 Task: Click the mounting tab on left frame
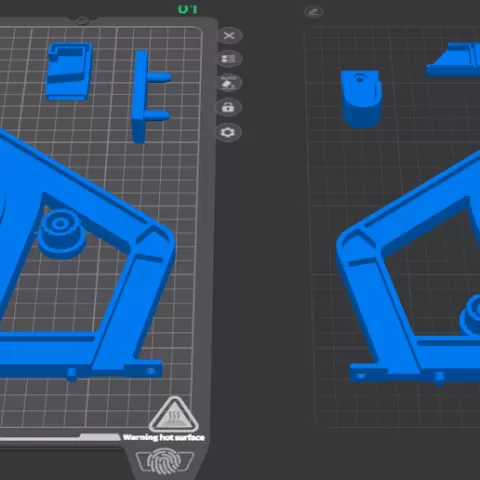[143, 369]
